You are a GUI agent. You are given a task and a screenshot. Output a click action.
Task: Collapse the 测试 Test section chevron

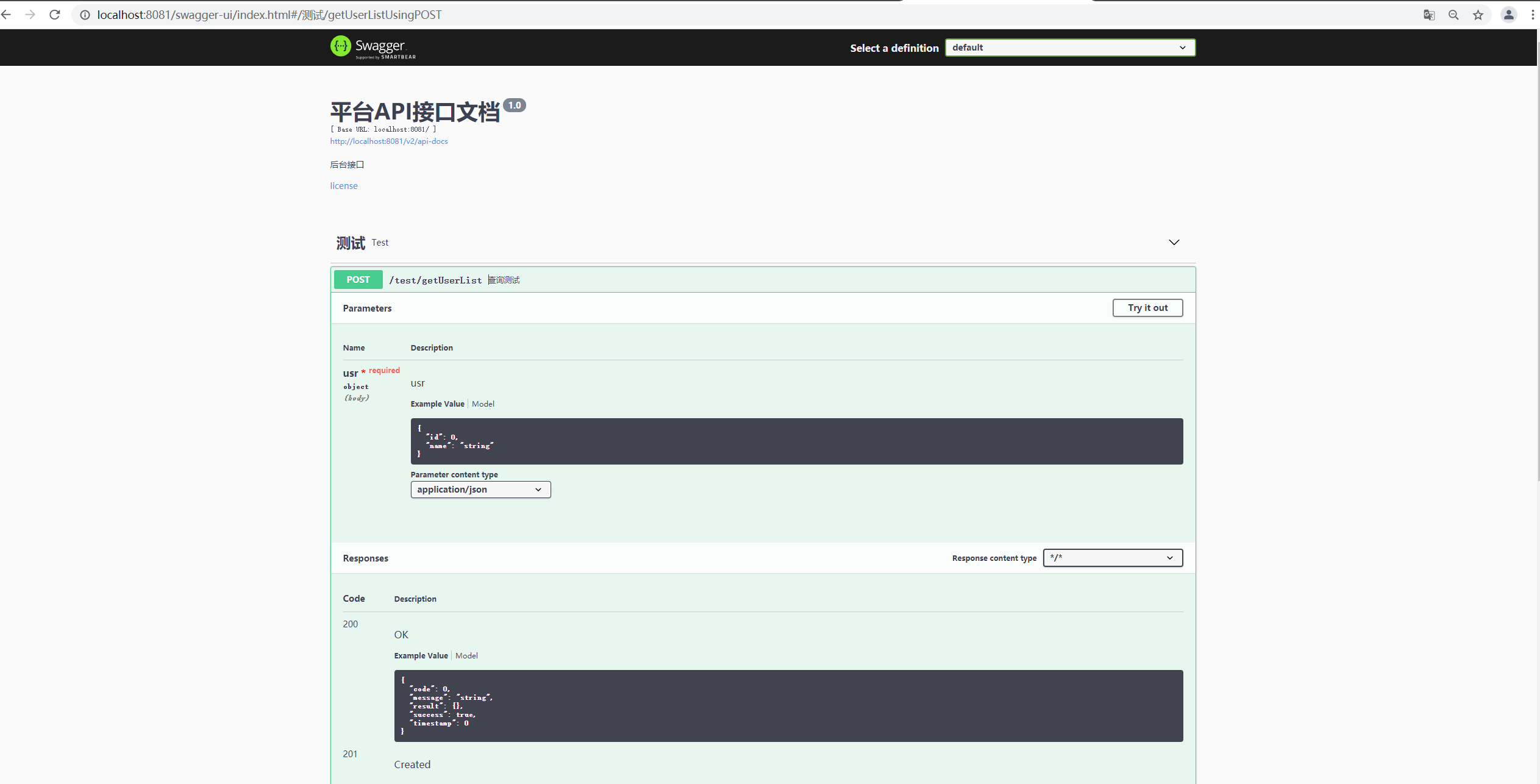(1174, 243)
